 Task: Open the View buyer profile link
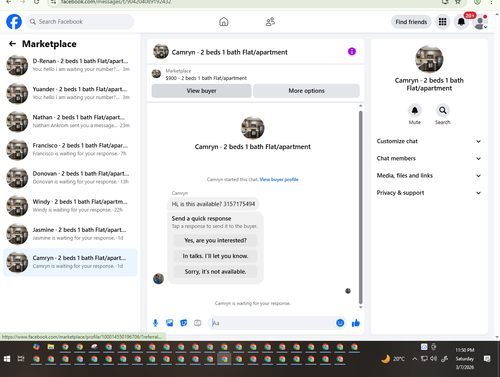[279, 179]
